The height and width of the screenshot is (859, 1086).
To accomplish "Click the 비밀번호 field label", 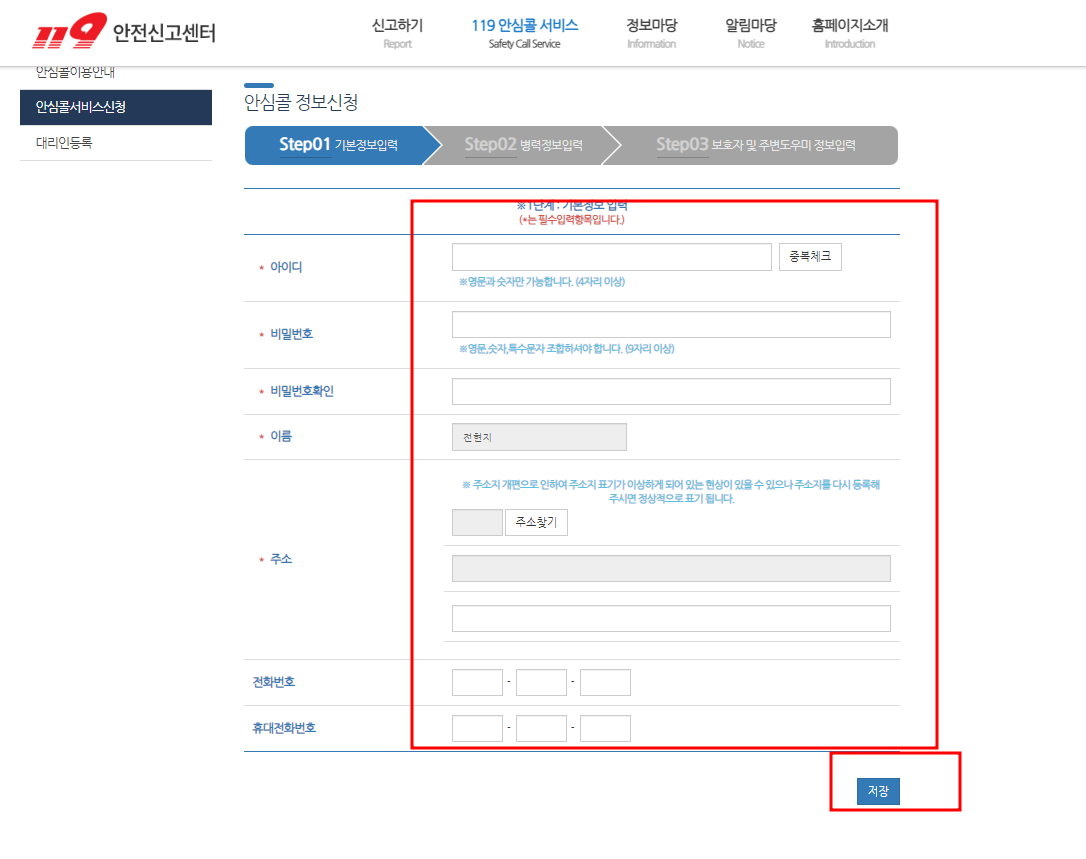I will click(292, 334).
